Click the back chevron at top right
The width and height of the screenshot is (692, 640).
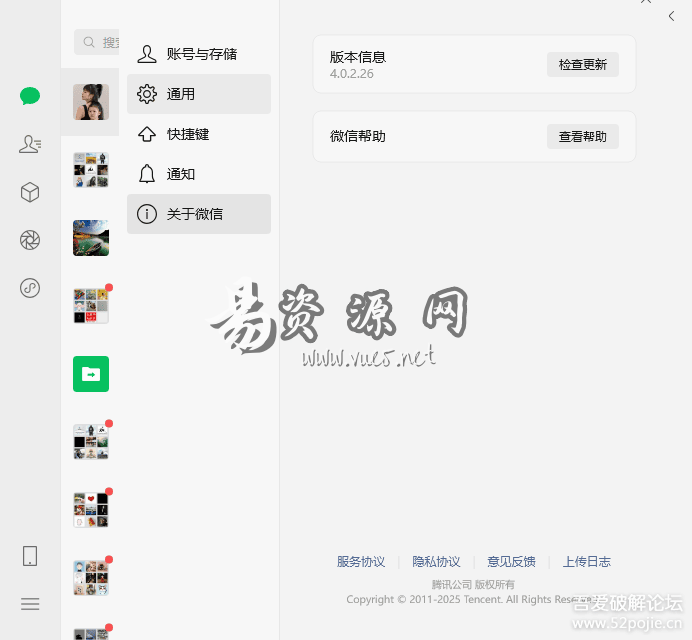pos(671,16)
